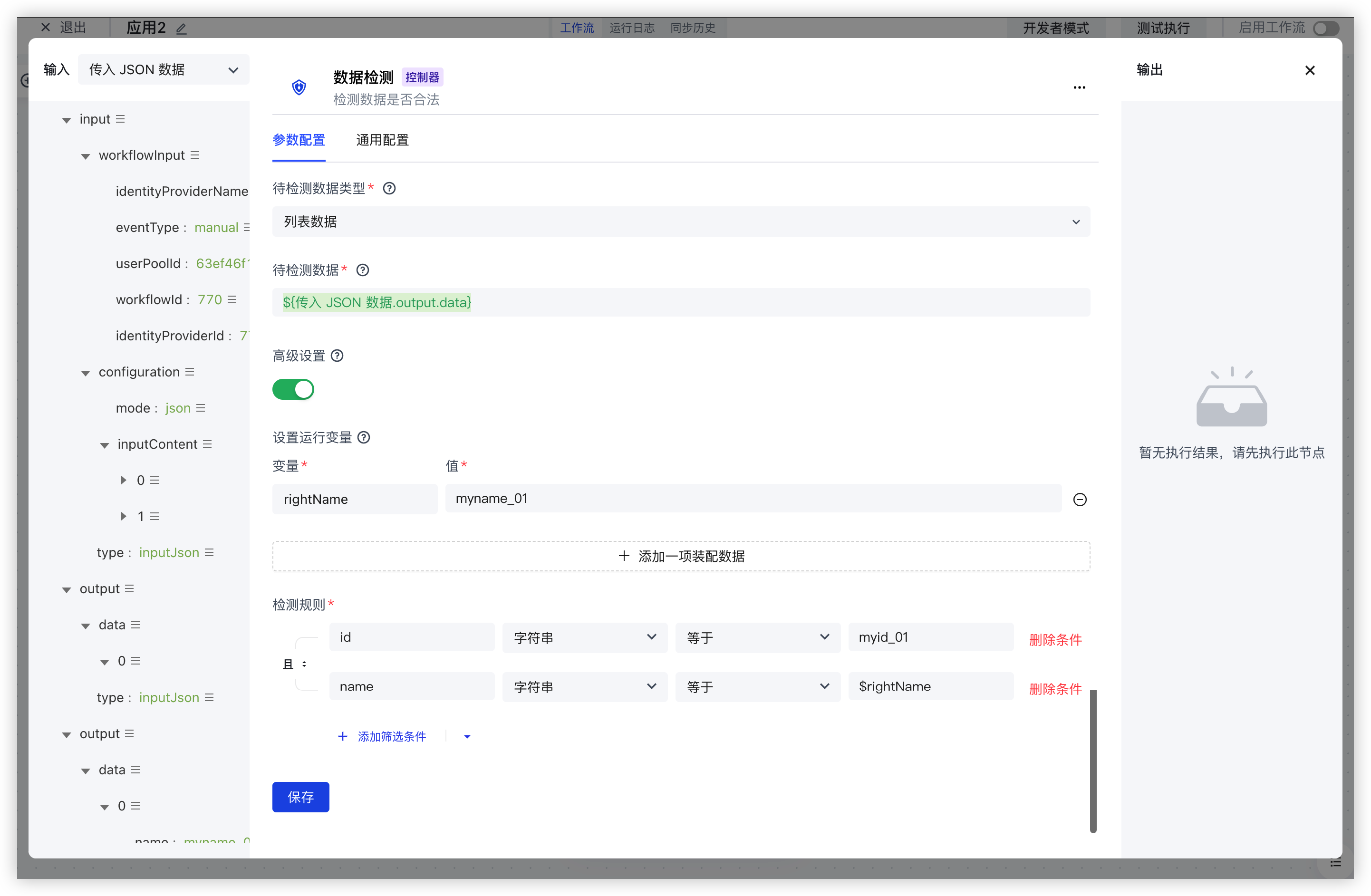Turn off the 高级设置 toggle switch
The width and height of the screenshot is (1371, 896).
click(x=293, y=389)
